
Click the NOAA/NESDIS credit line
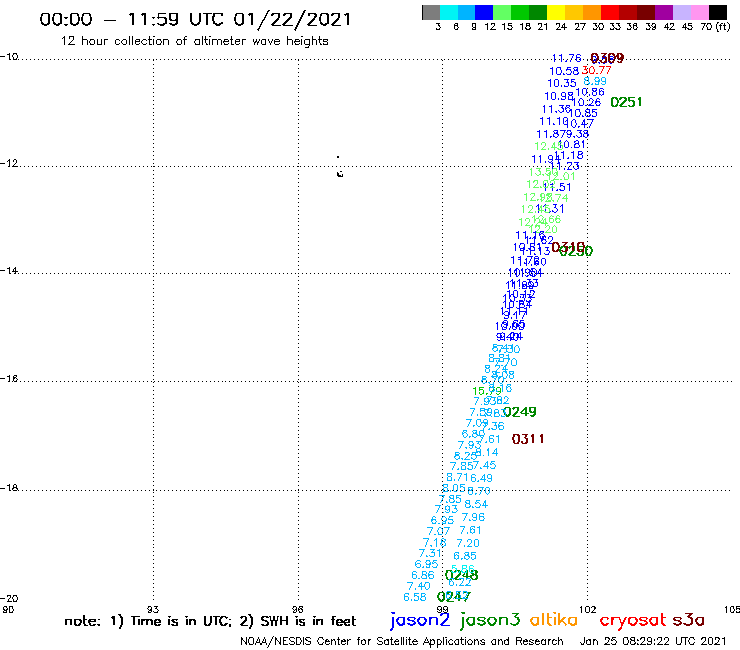[402, 641]
